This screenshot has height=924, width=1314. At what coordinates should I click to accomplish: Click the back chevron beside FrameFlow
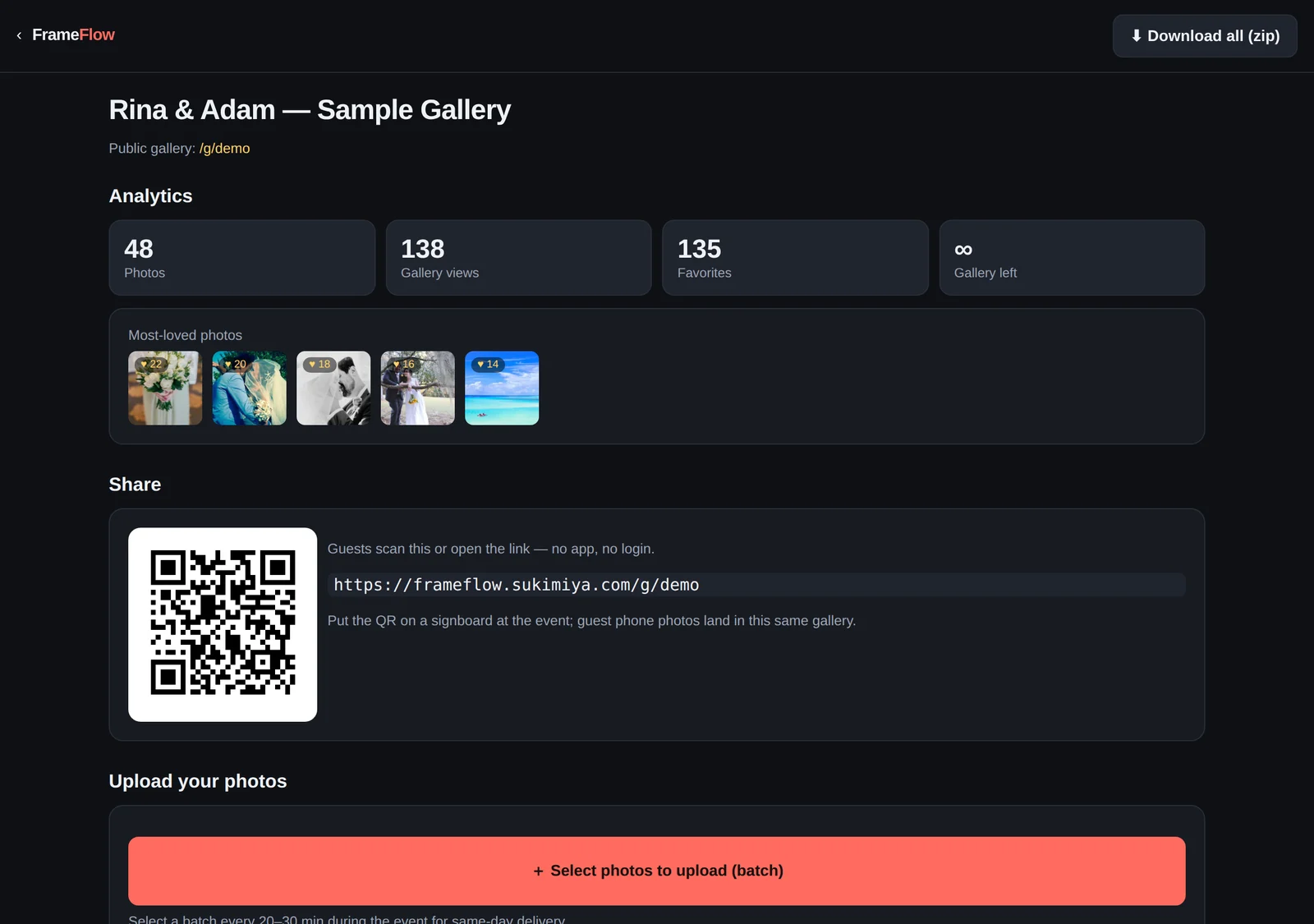click(x=19, y=35)
